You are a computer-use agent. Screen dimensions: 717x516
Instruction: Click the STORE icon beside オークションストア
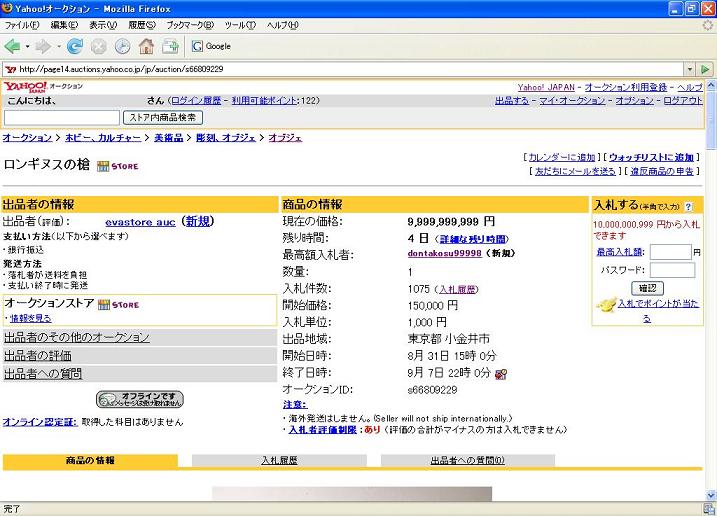(x=118, y=305)
